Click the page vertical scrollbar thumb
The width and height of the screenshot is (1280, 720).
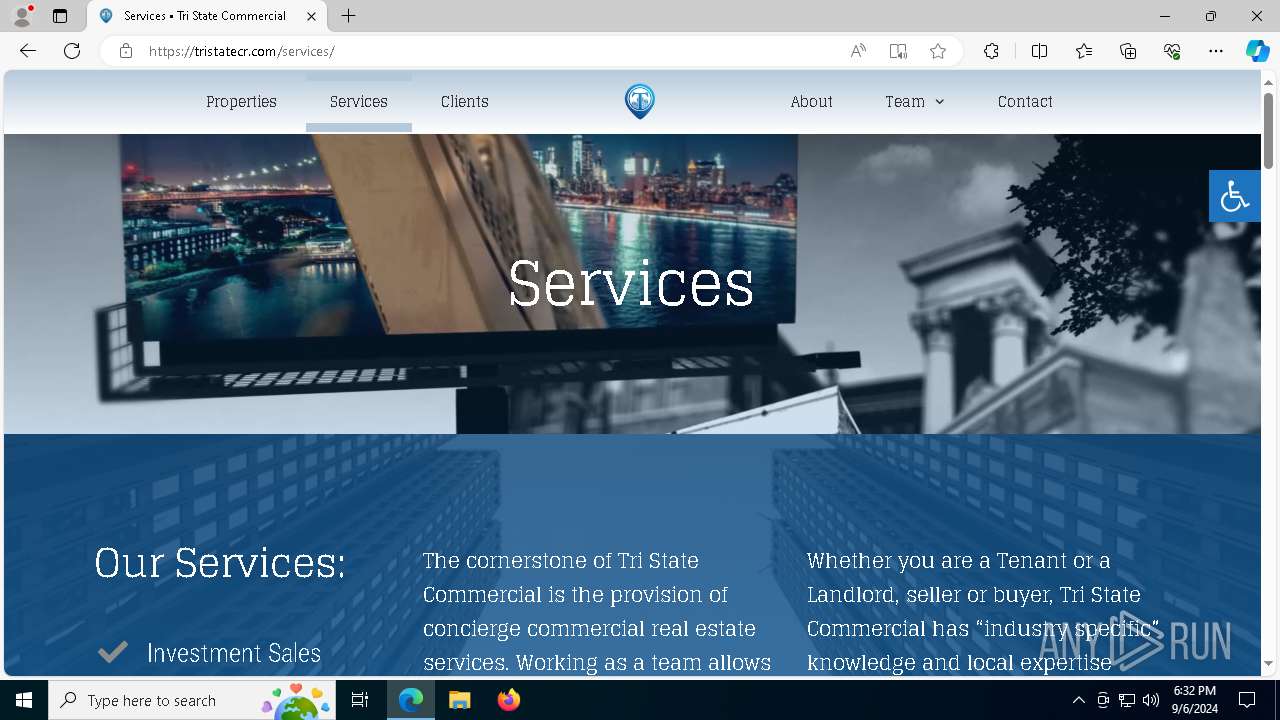tap(1268, 130)
